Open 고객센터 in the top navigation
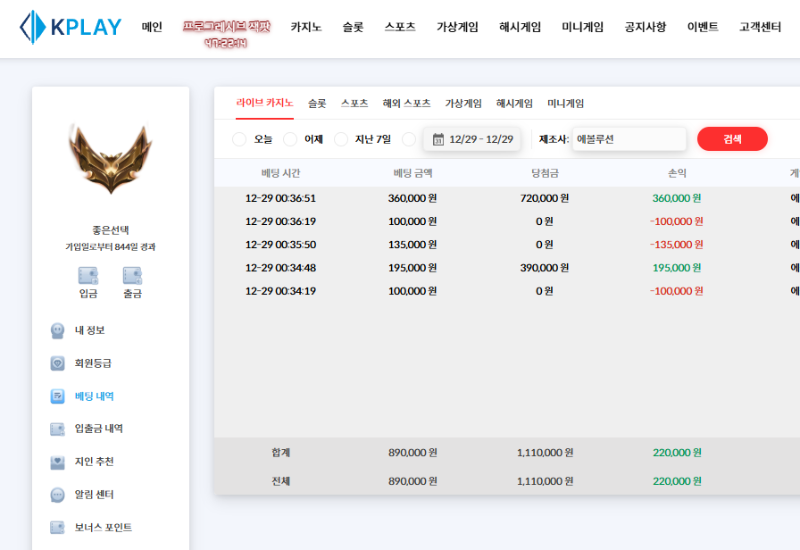Viewport: 800px width, 550px height. click(x=760, y=27)
